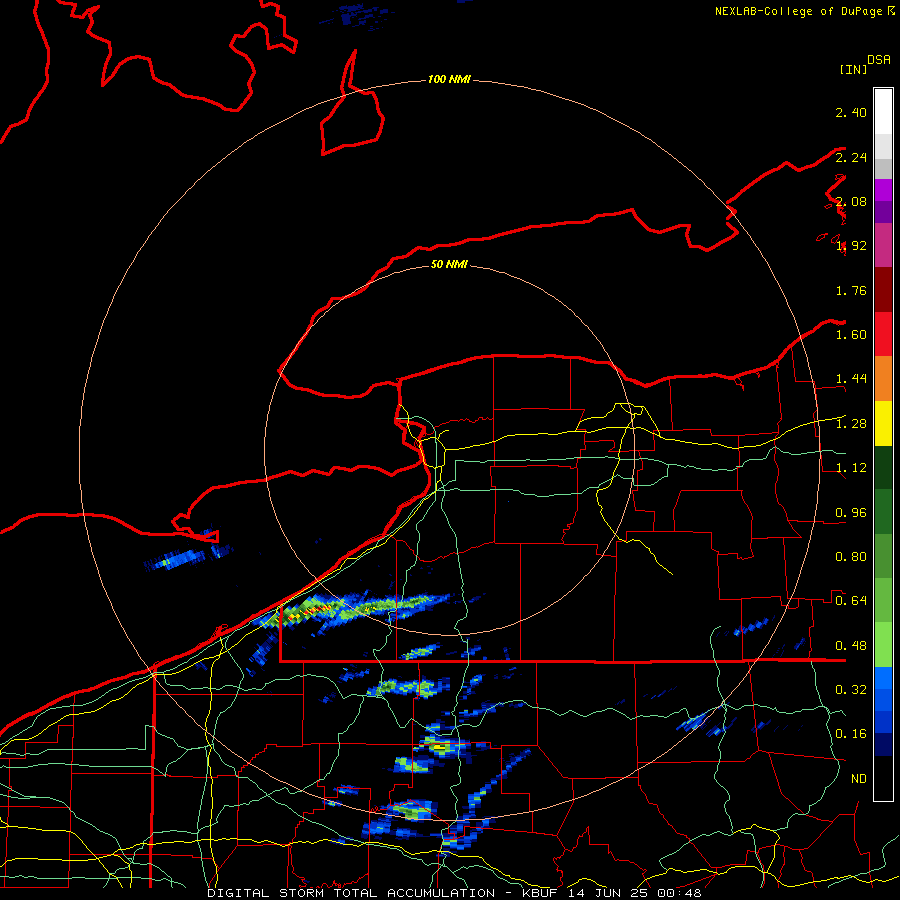The height and width of the screenshot is (900, 900).
Task: Click the 2.40 scale value
Action: pyautogui.click(x=851, y=112)
